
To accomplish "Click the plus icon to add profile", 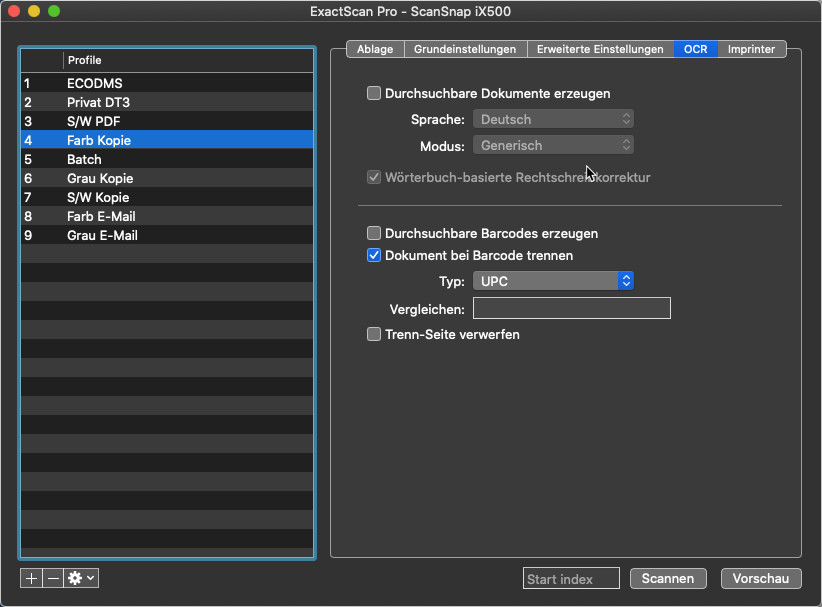I will (x=31, y=578).
